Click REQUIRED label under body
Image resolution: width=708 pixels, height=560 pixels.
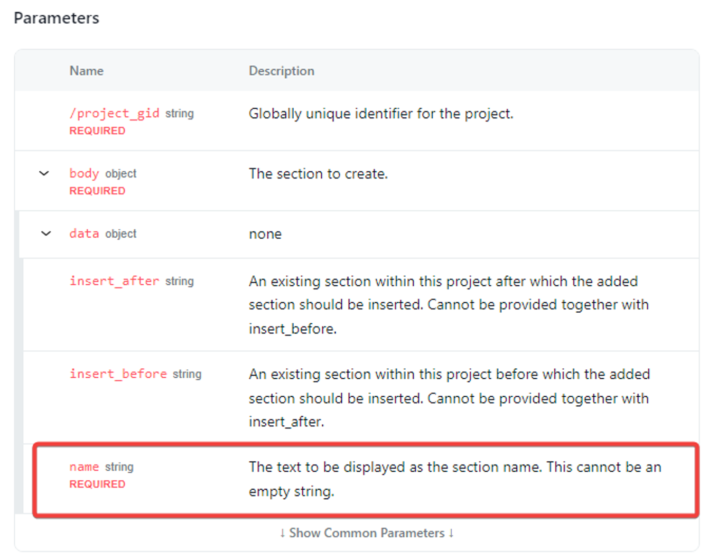point(97,191)
